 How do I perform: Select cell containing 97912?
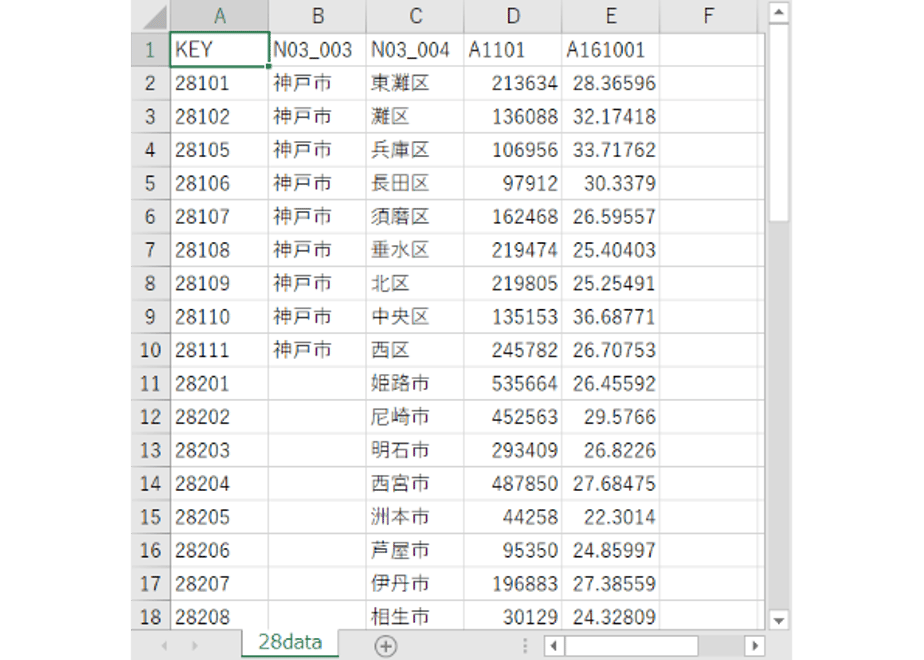513,183
